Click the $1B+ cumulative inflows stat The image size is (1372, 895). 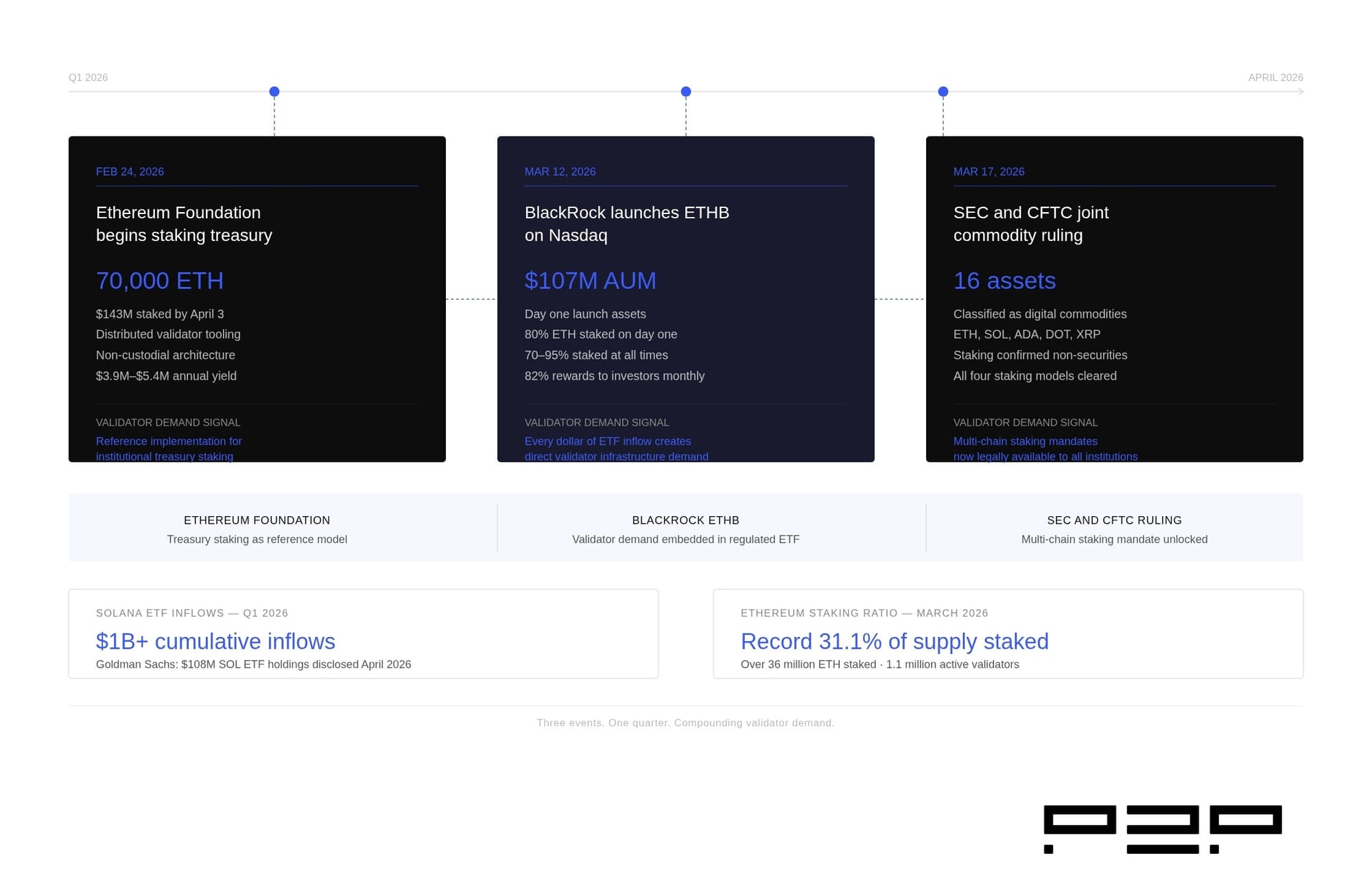[x=215, y=642]
